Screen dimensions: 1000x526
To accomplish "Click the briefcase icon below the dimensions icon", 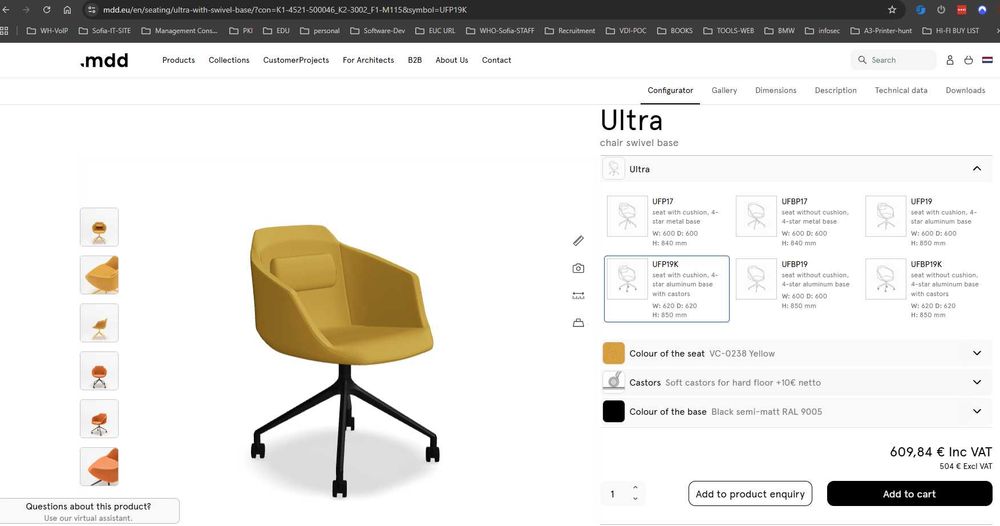I will [578, 323].
